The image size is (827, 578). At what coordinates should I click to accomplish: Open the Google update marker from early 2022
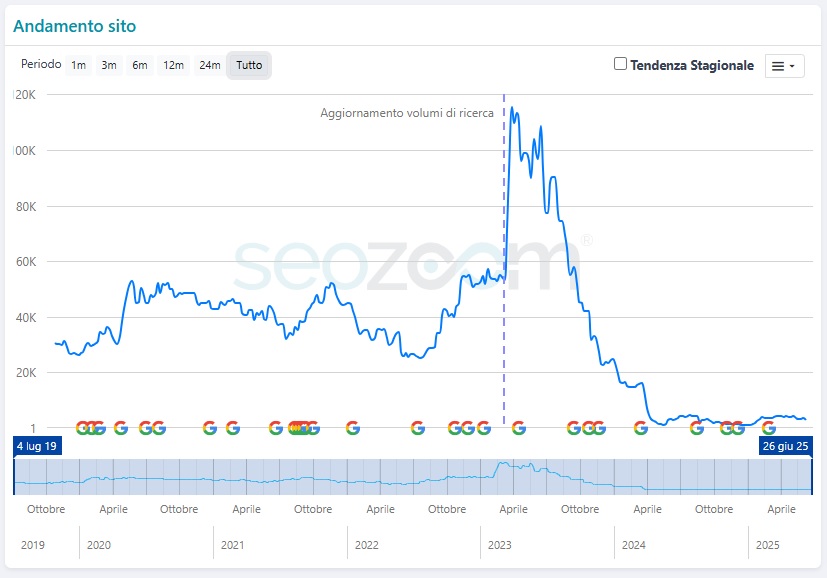point(352,428)
